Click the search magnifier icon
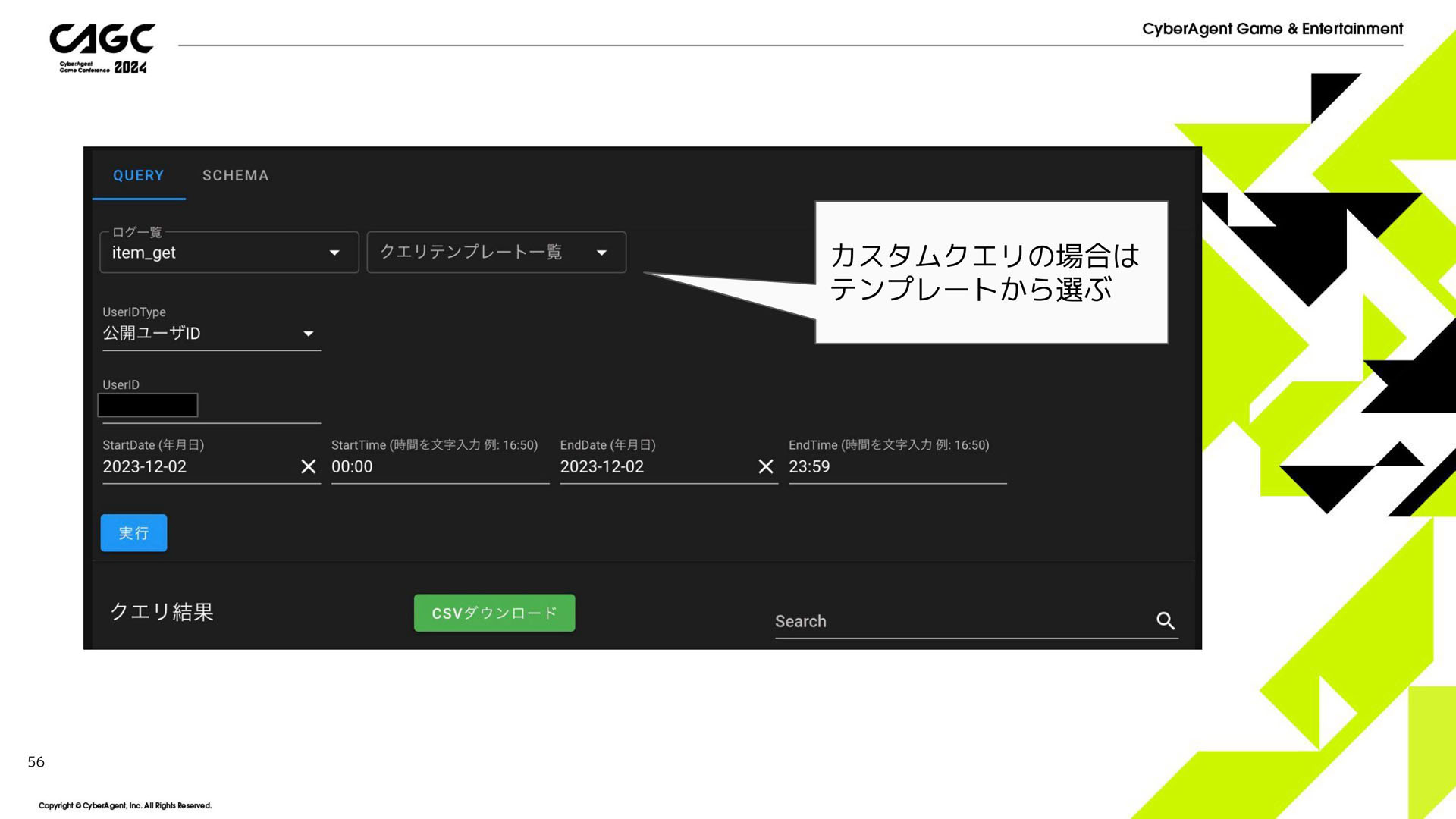Image resolution: width=1456 pixels, height=819 pixels. coord(1166,621)
